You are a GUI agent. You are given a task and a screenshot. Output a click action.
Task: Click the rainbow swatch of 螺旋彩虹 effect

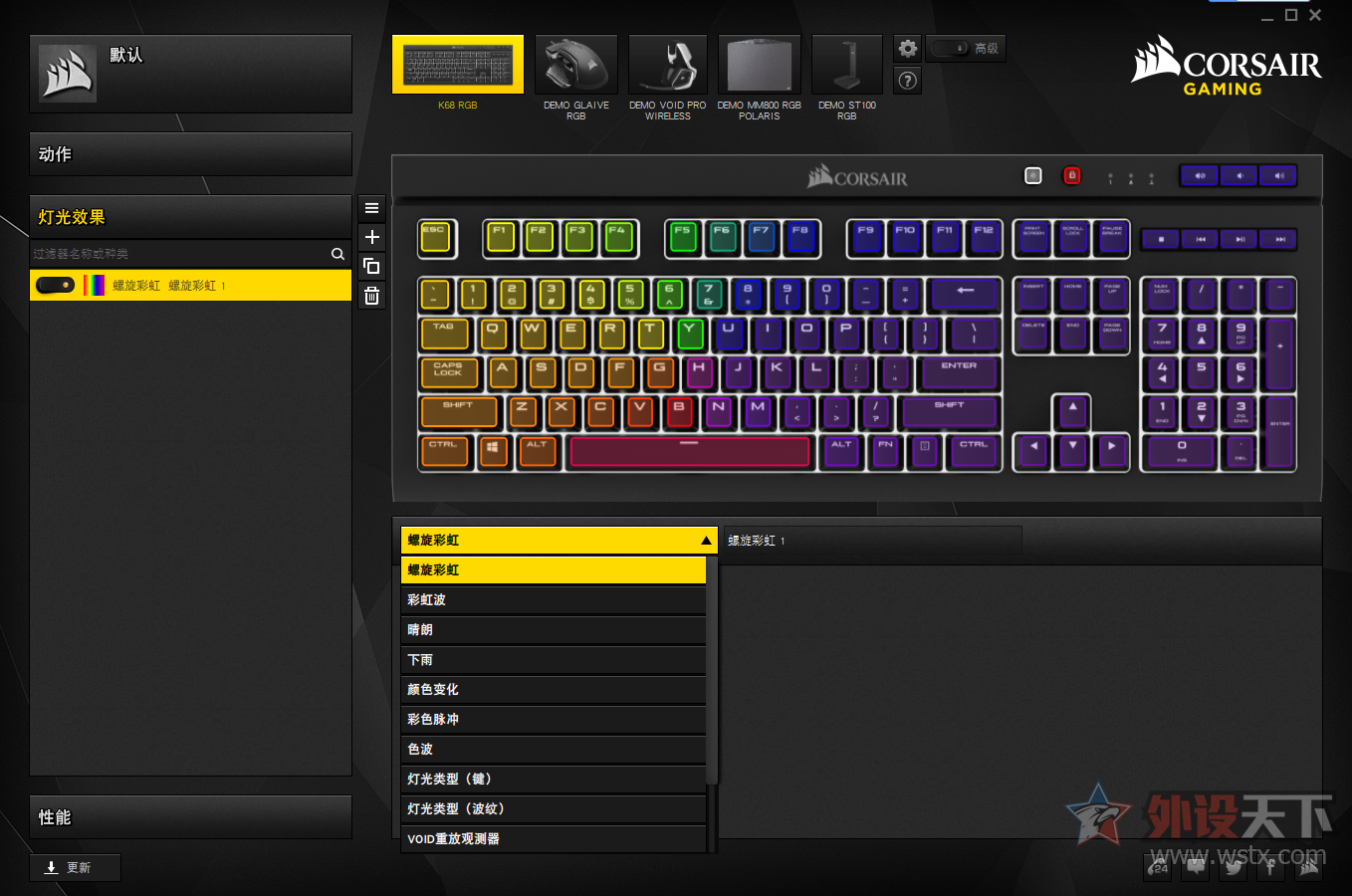click(95, 286)
